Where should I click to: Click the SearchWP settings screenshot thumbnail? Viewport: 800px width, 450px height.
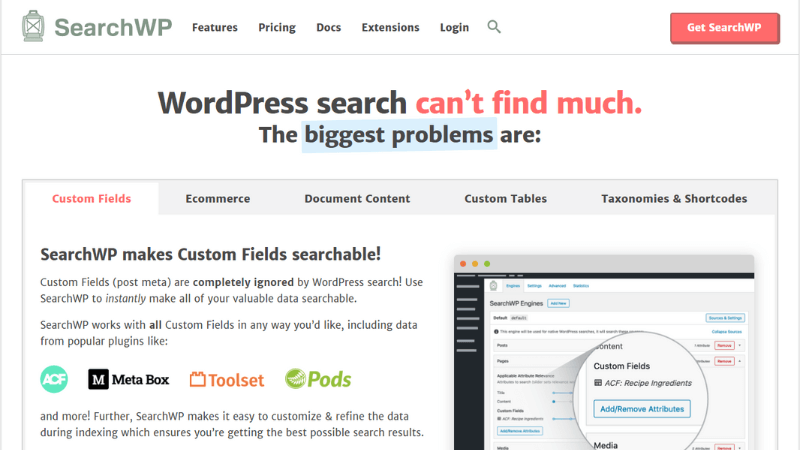604,353
